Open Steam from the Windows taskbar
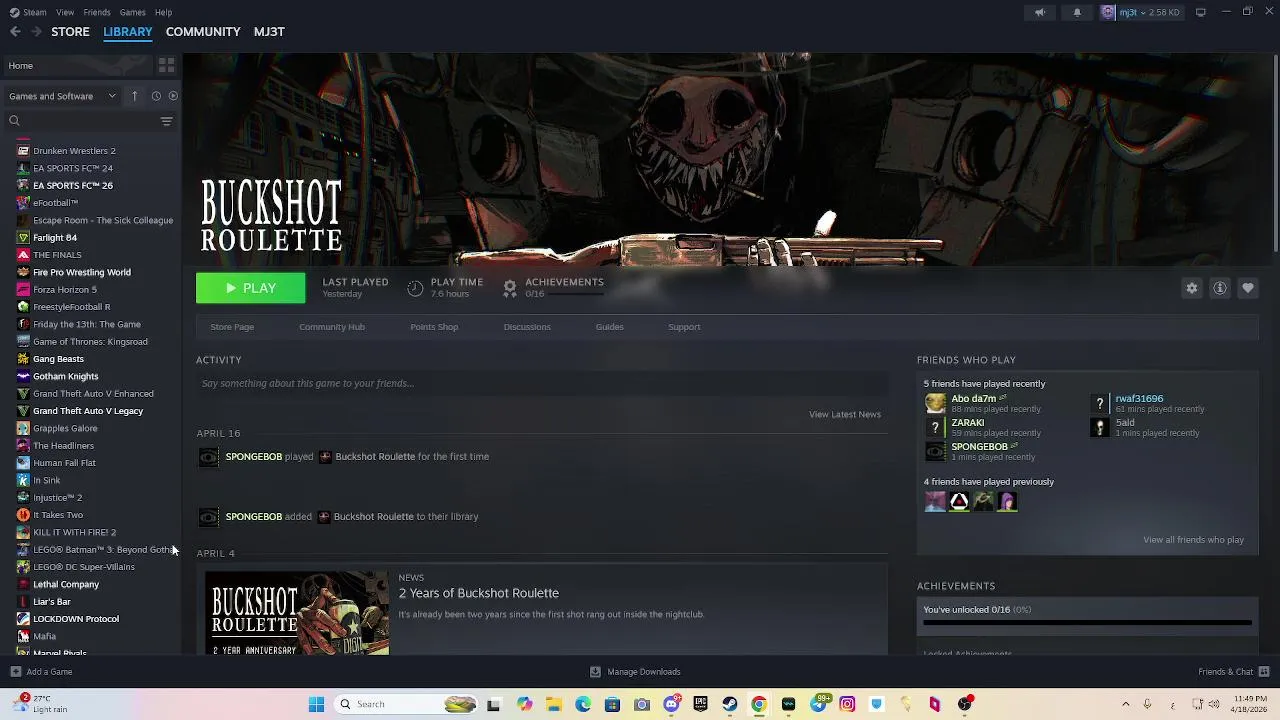 coord(730,704)
